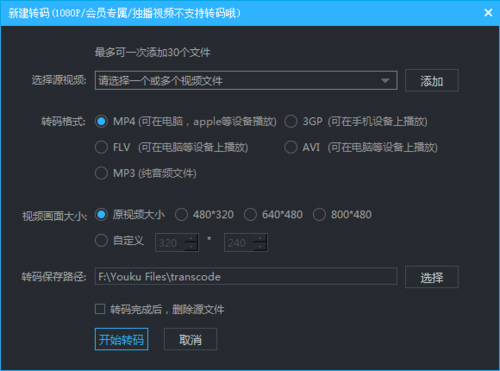Enable 自定义 custom video size

click(x=101, y=240)
